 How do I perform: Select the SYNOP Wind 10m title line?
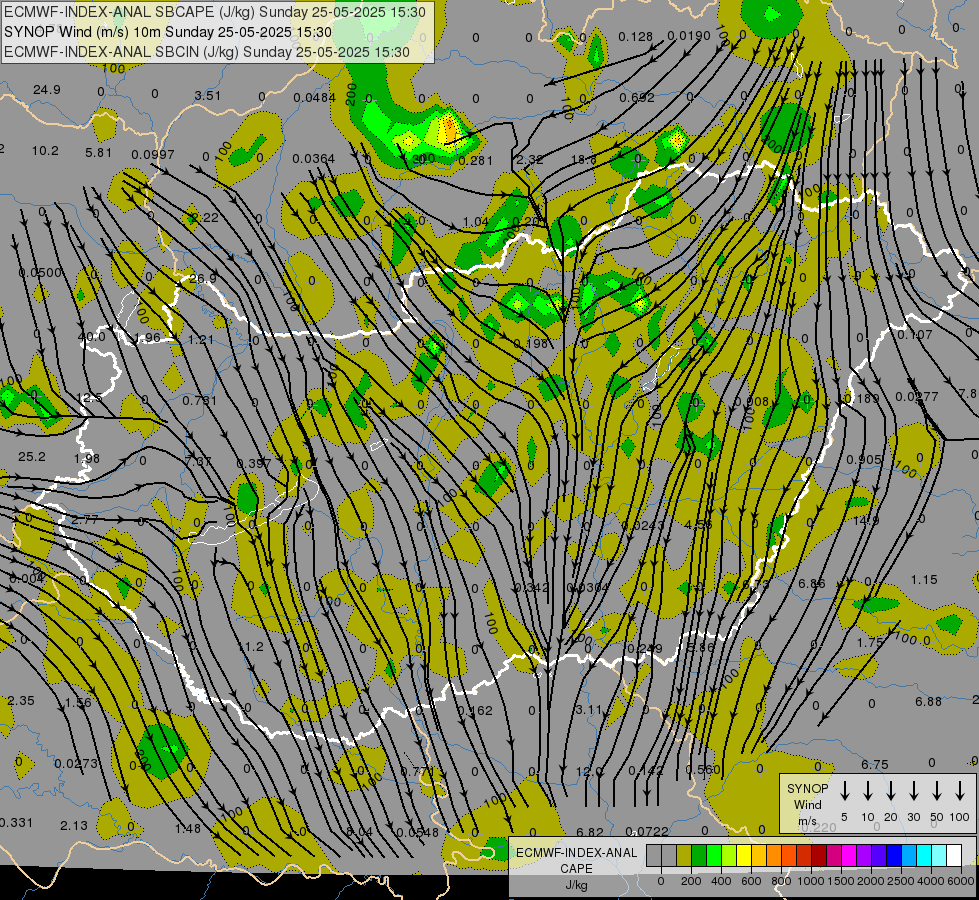click(x=167, y=32)
